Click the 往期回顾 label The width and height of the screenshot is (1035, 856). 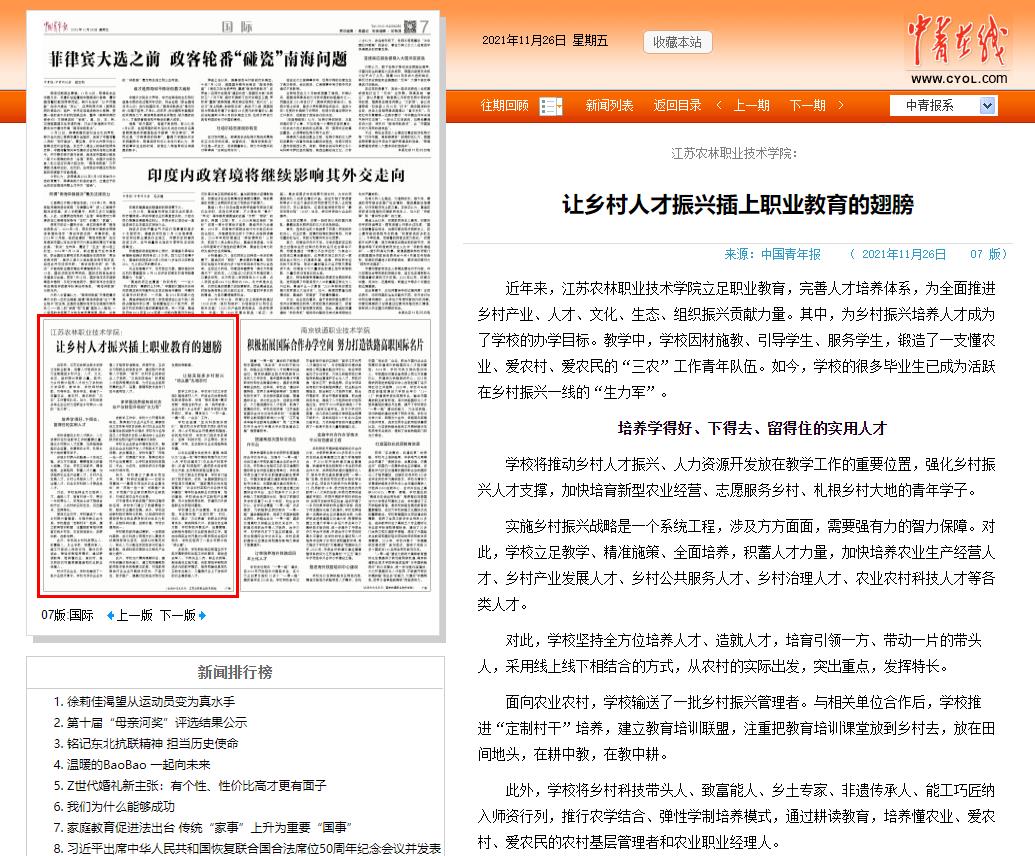pos(505,106)
